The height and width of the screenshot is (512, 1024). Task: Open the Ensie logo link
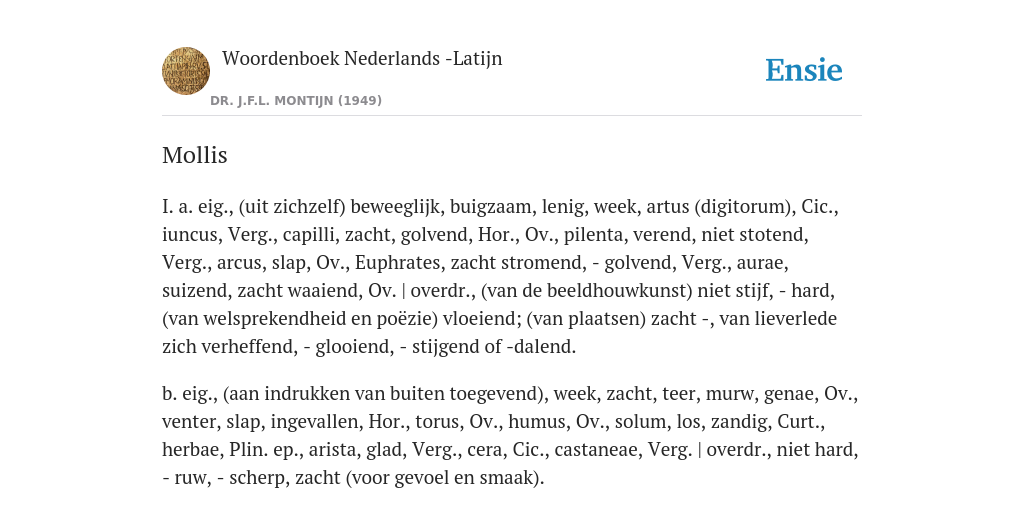[x=804, y=70]
